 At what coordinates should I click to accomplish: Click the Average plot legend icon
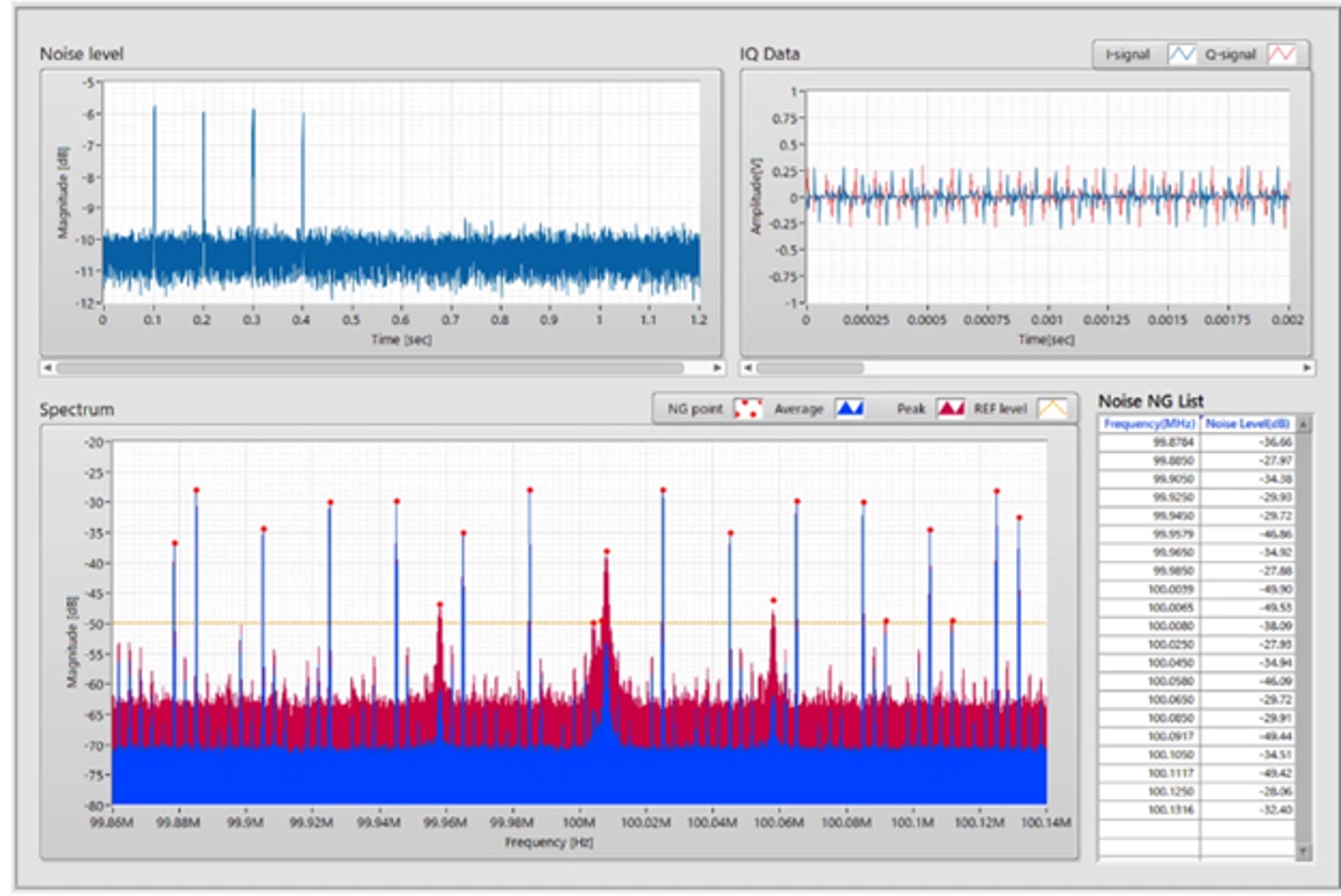pos(850,409)
